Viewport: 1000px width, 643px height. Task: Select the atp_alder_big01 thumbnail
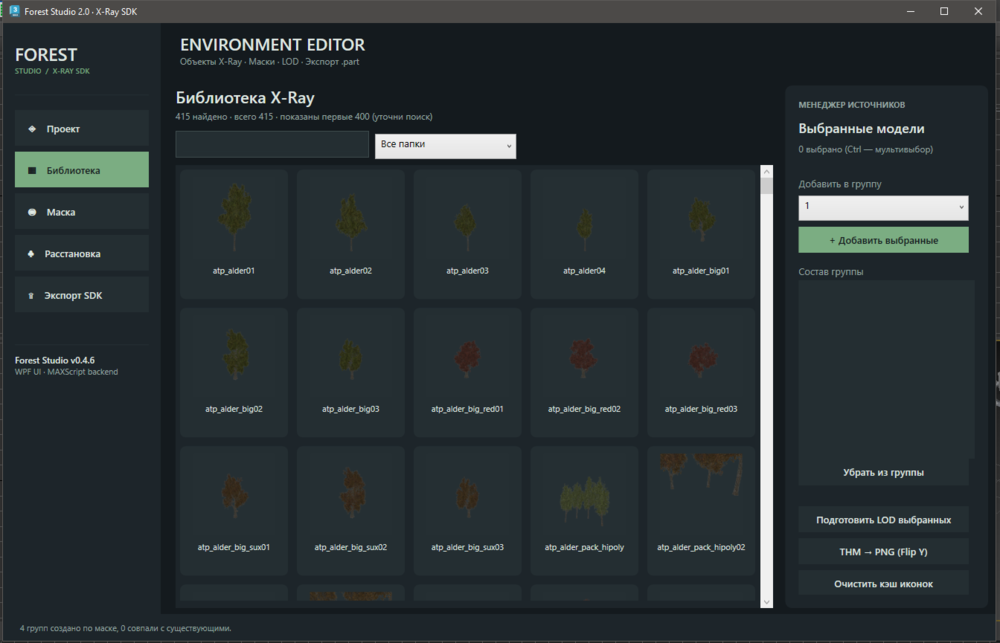point(701,233)
